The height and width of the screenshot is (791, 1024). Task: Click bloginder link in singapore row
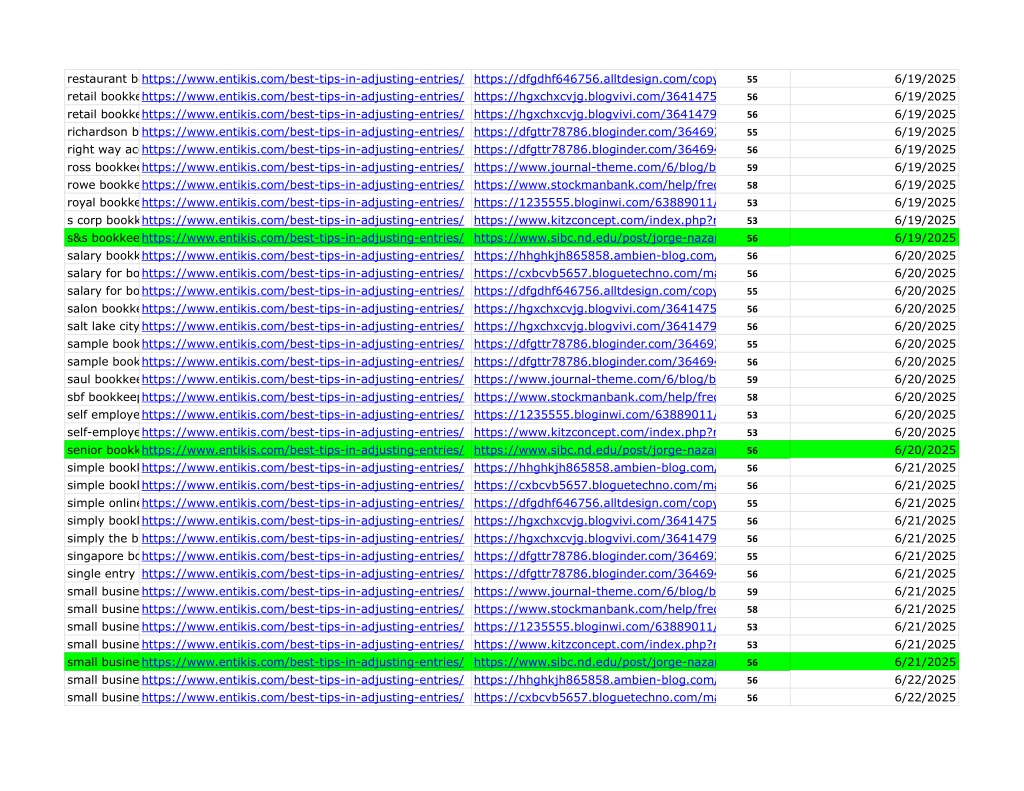[594, 556]
